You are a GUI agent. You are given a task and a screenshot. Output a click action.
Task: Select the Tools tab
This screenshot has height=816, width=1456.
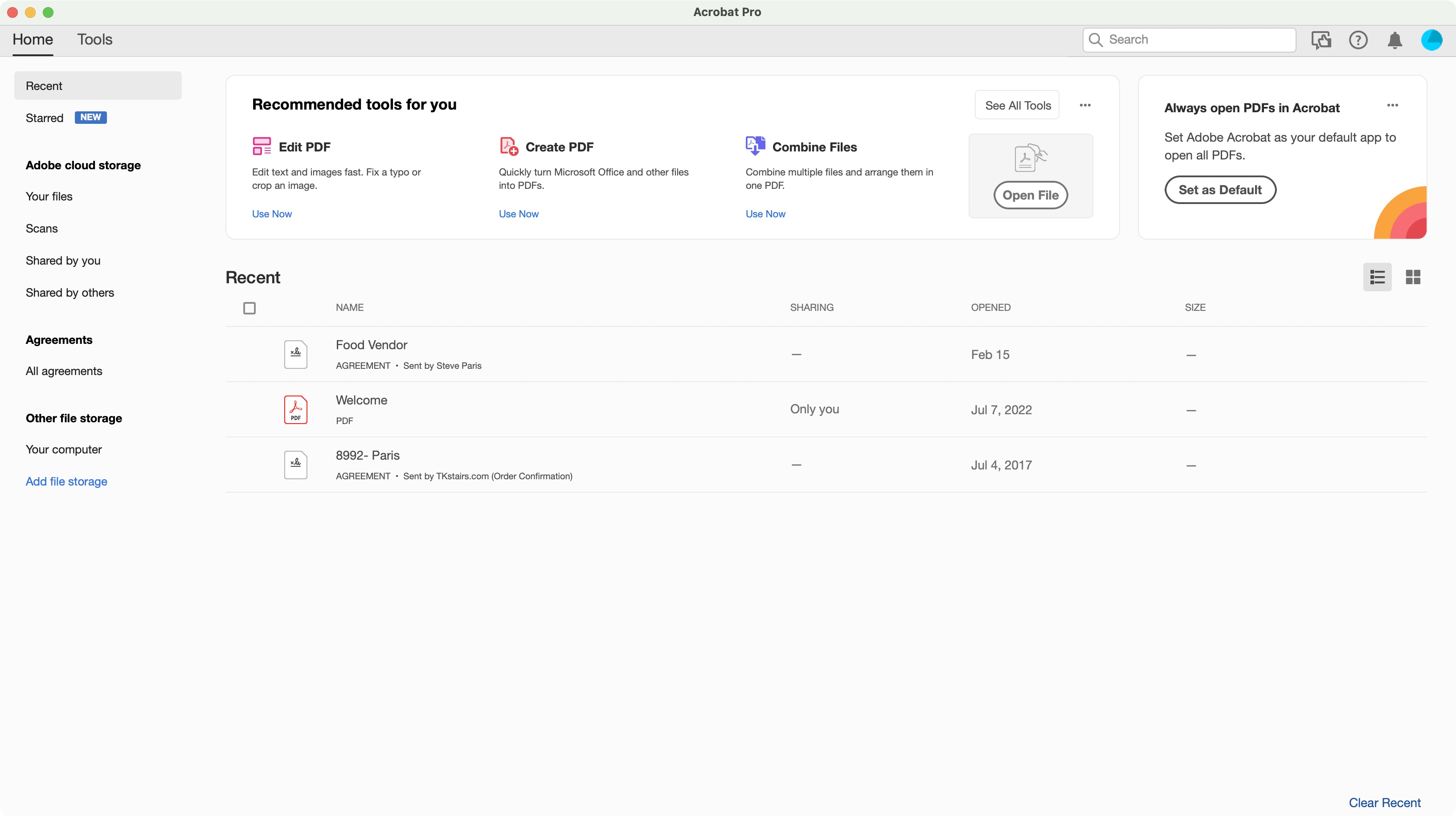(95, 40)
